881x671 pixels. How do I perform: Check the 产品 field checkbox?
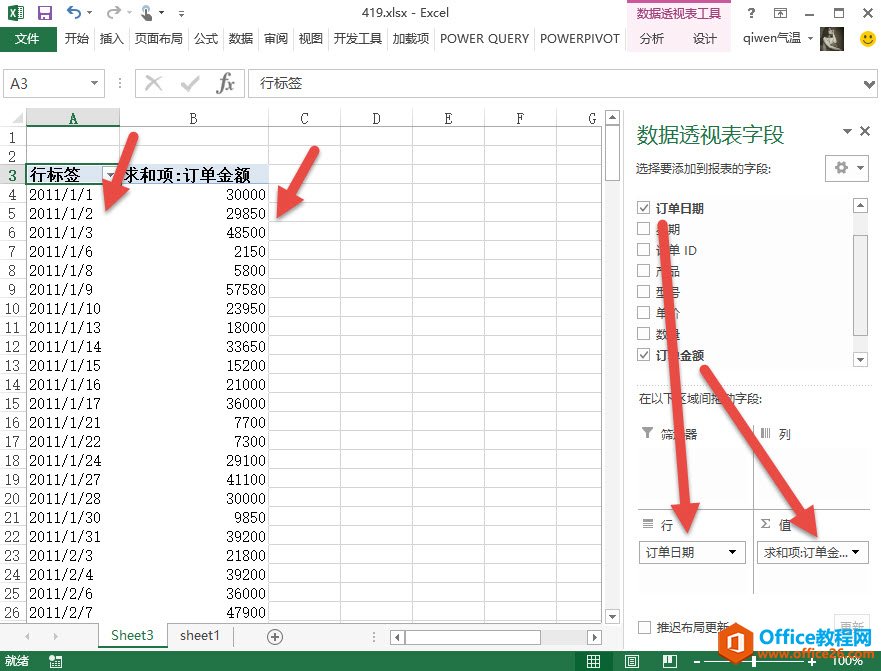pyautogui.click(x=644, y=271)
